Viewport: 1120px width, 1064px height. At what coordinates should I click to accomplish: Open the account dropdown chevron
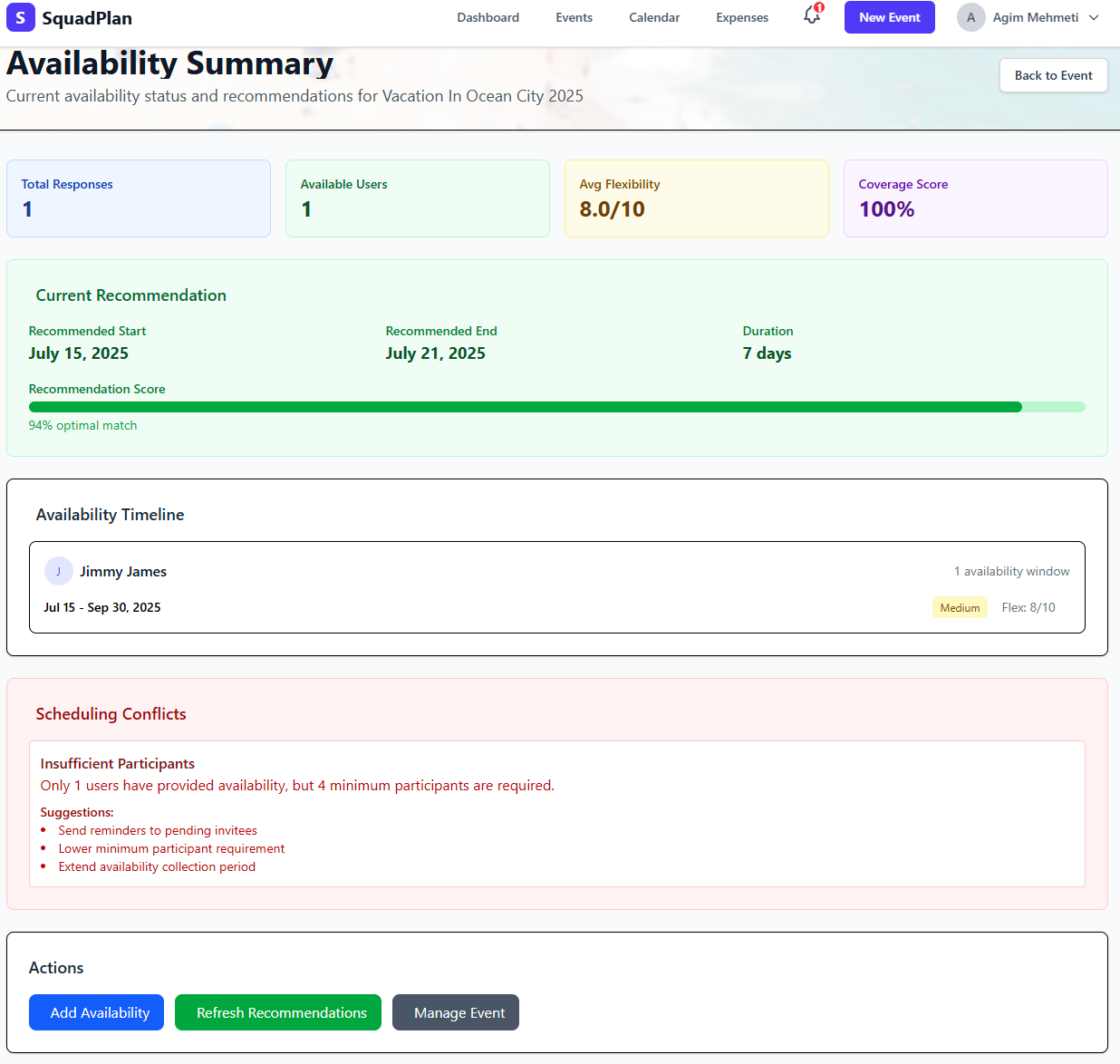1095,17
